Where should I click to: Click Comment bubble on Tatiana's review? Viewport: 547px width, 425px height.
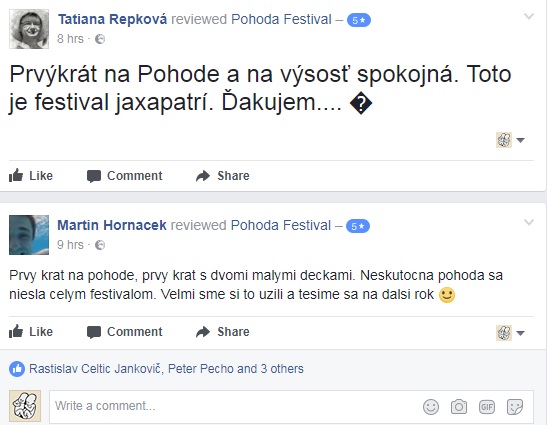125,176
